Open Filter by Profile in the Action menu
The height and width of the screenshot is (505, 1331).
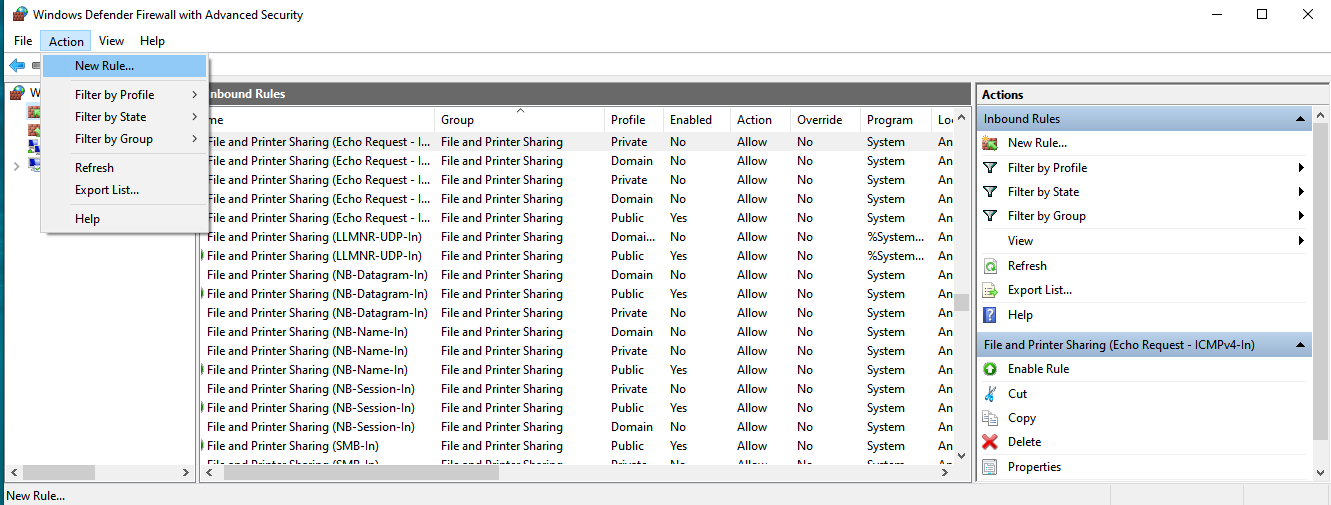click(x=124, y=95)
